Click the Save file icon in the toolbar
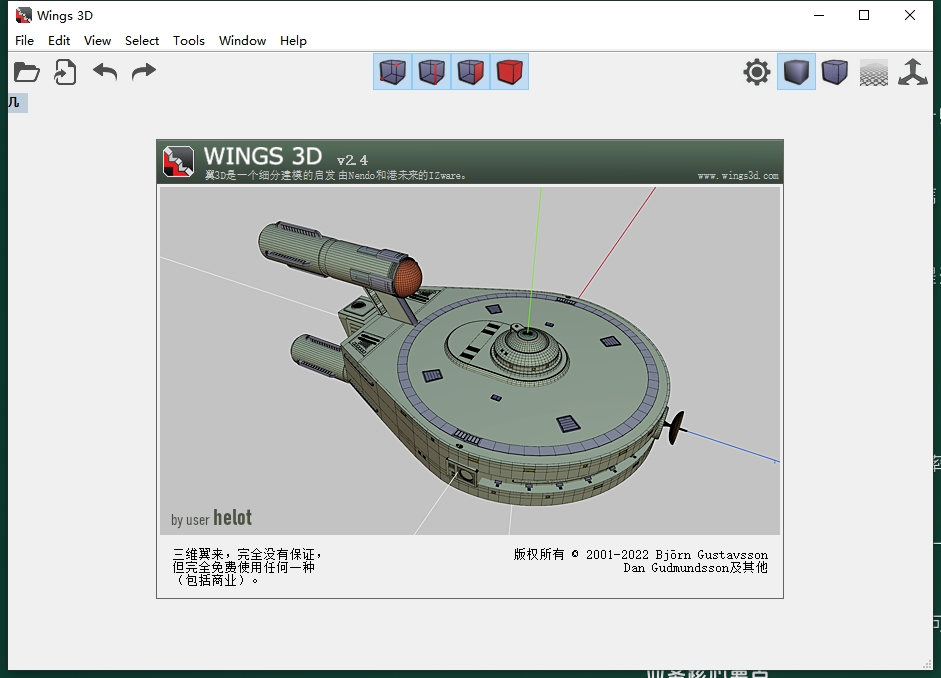The height and width of the screenshot is (678, 941). (65, 72)
